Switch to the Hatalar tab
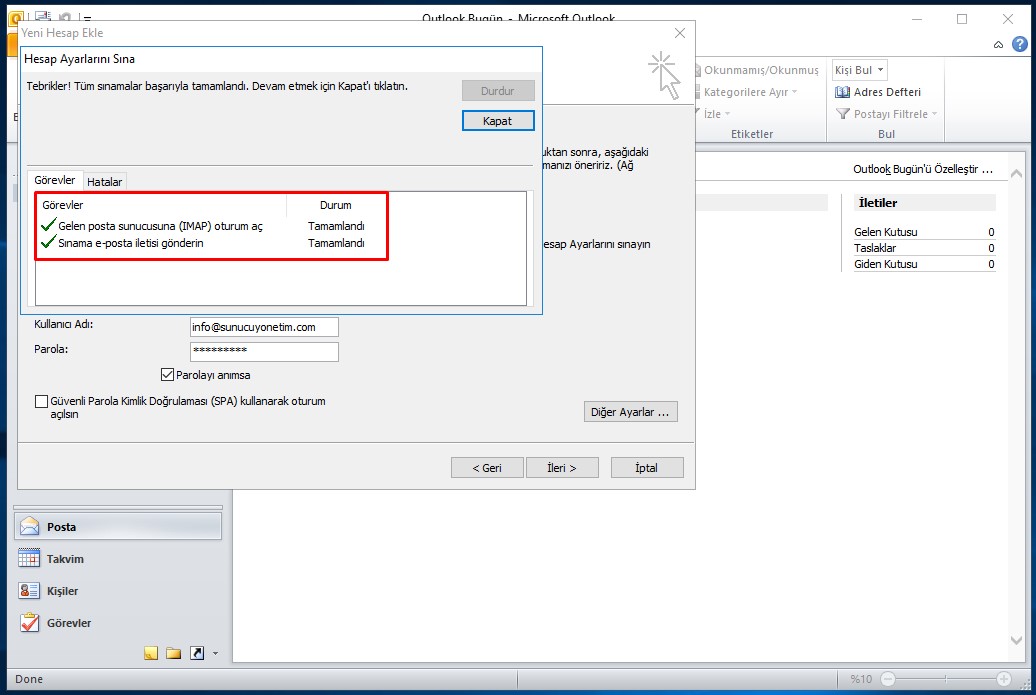1036x695 pixels. 104,182
